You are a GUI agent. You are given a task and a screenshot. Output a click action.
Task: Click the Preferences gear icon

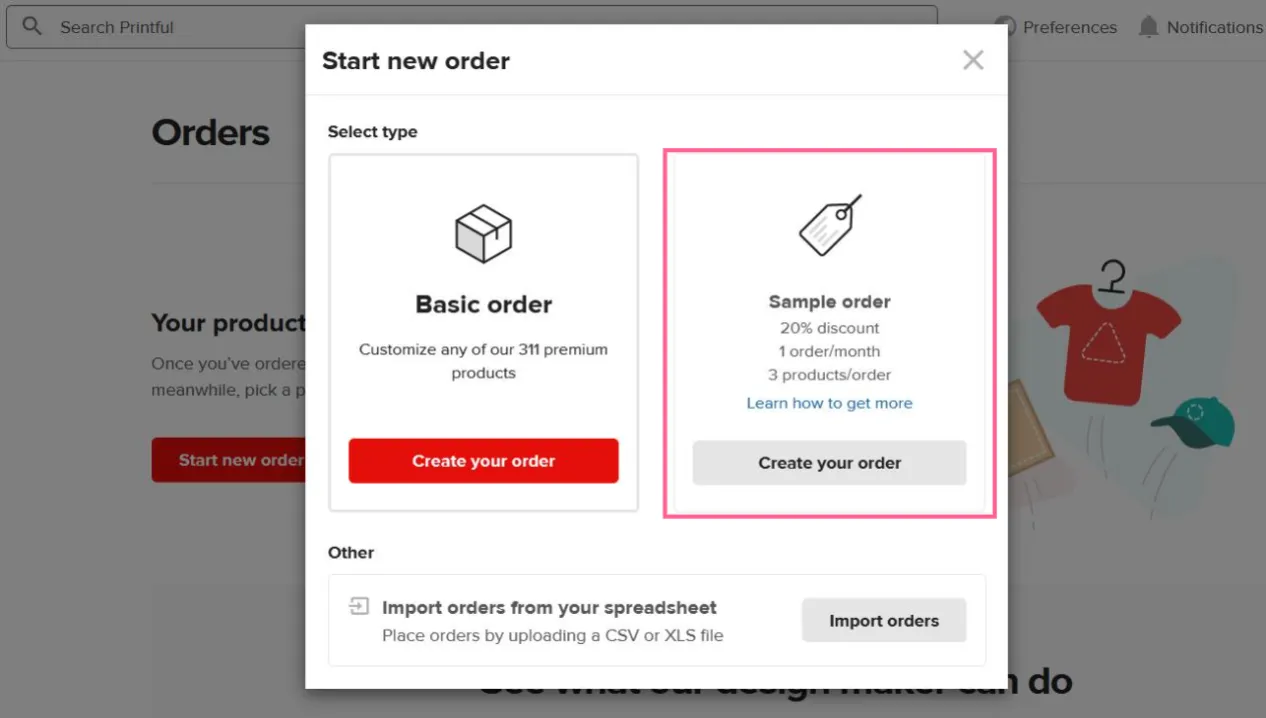(1006, 27)
